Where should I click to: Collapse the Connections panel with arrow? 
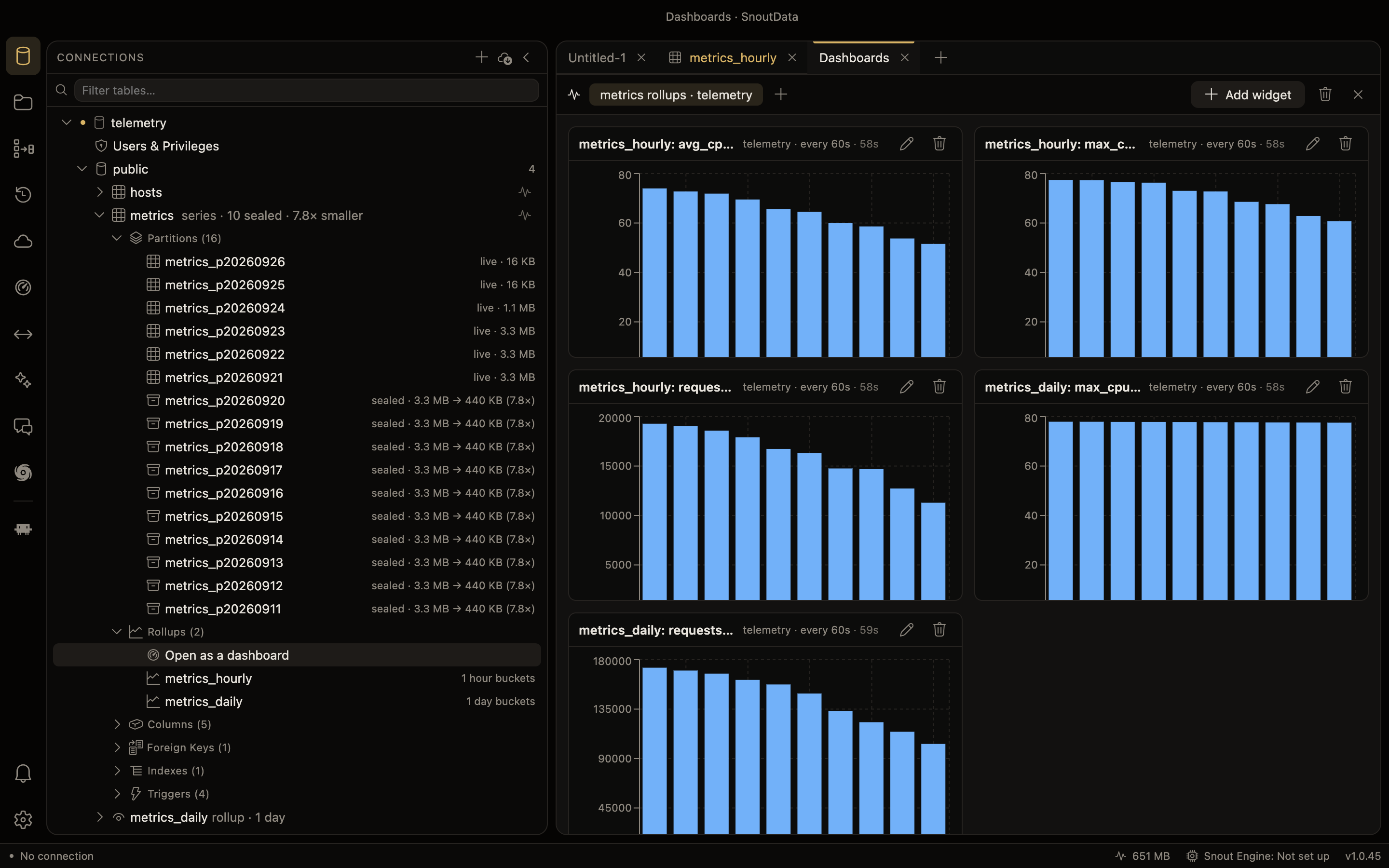tap(526, 57)
